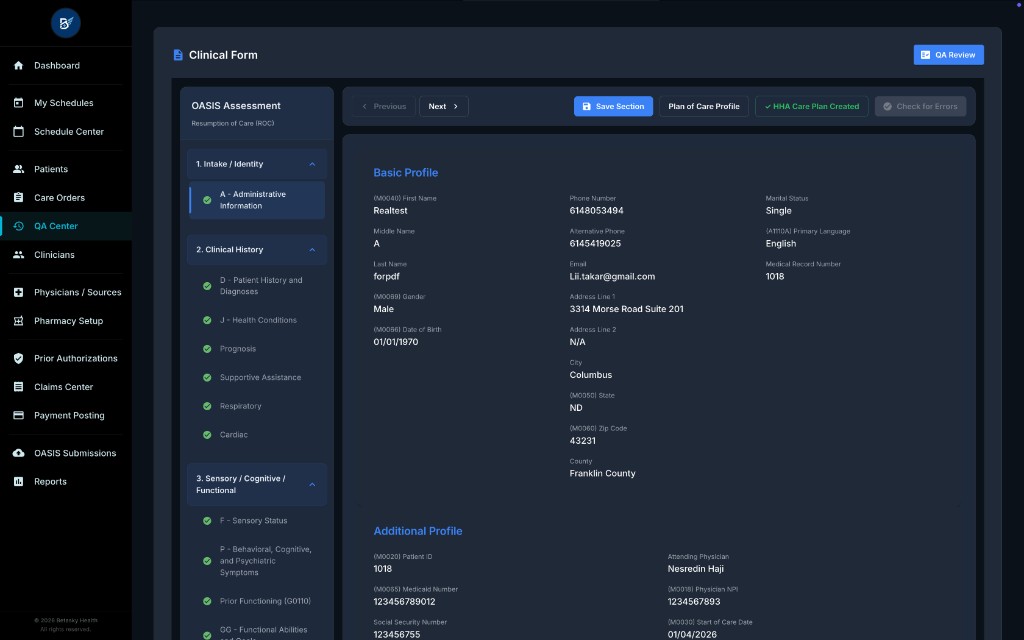This screenshot has width=1024, height=640.
Task: Click Medicaid number 123456789012
Action: pos(404,601)
